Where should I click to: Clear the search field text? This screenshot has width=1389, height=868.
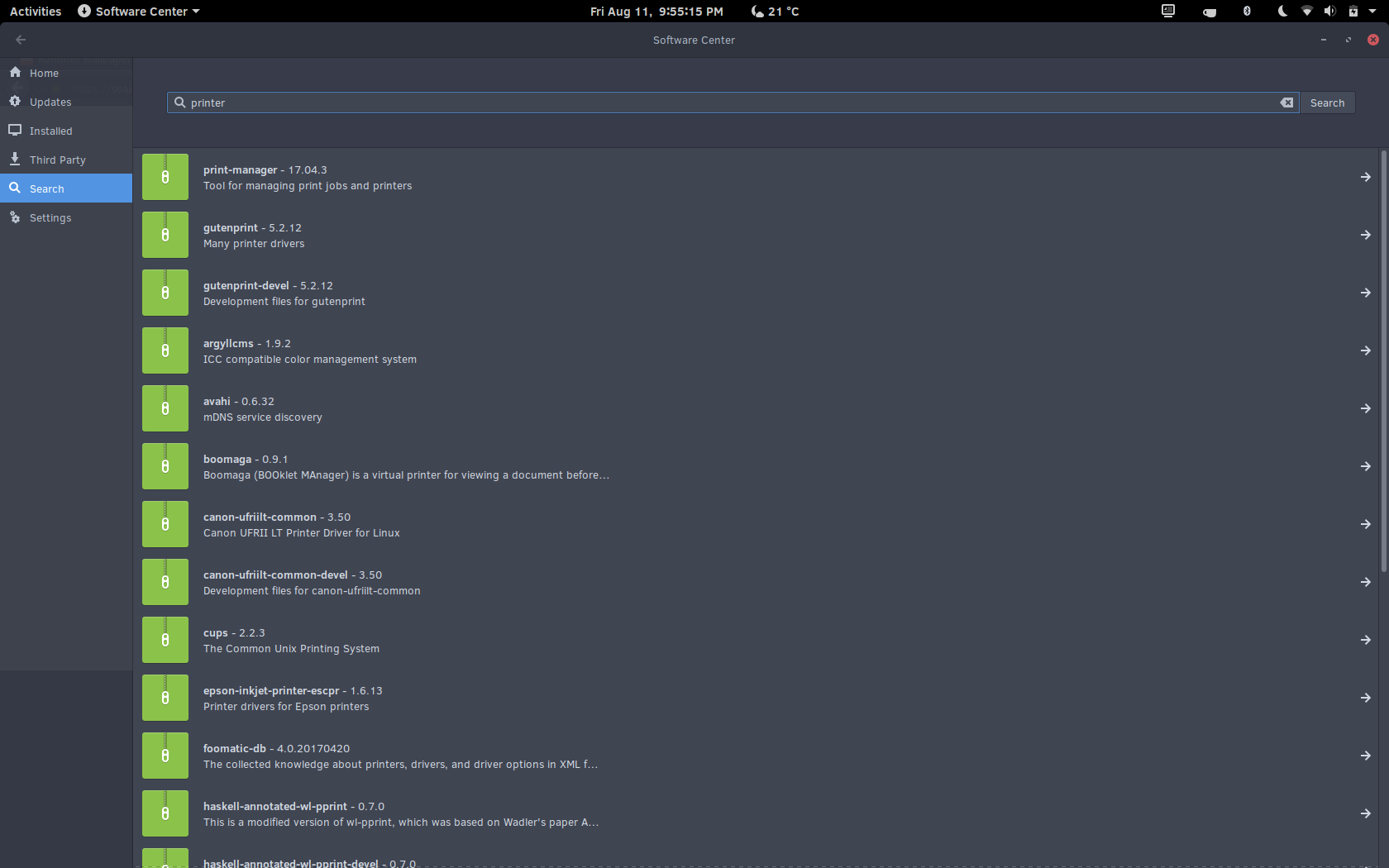click(1286, 103)
